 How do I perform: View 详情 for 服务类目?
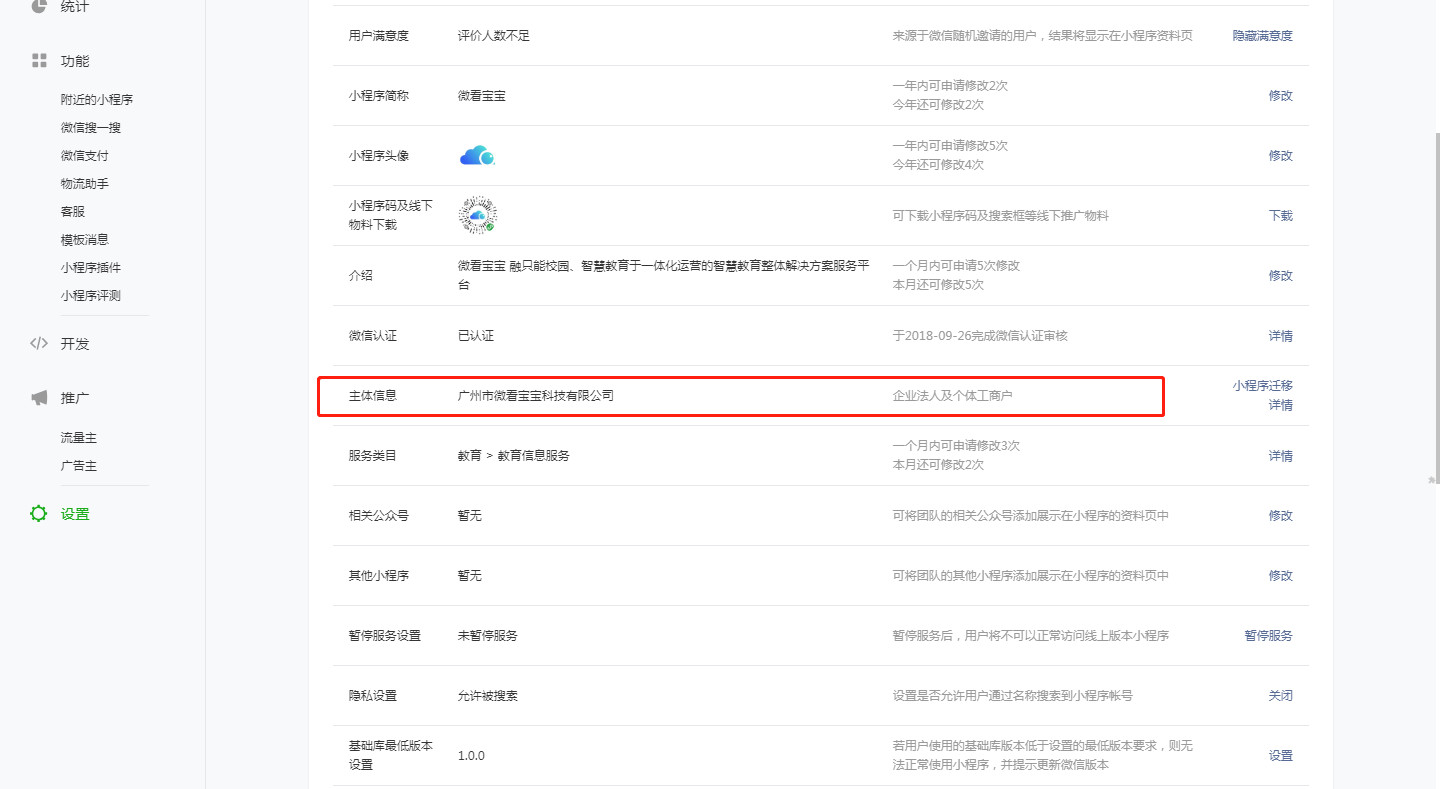[x=1281, y=456]
